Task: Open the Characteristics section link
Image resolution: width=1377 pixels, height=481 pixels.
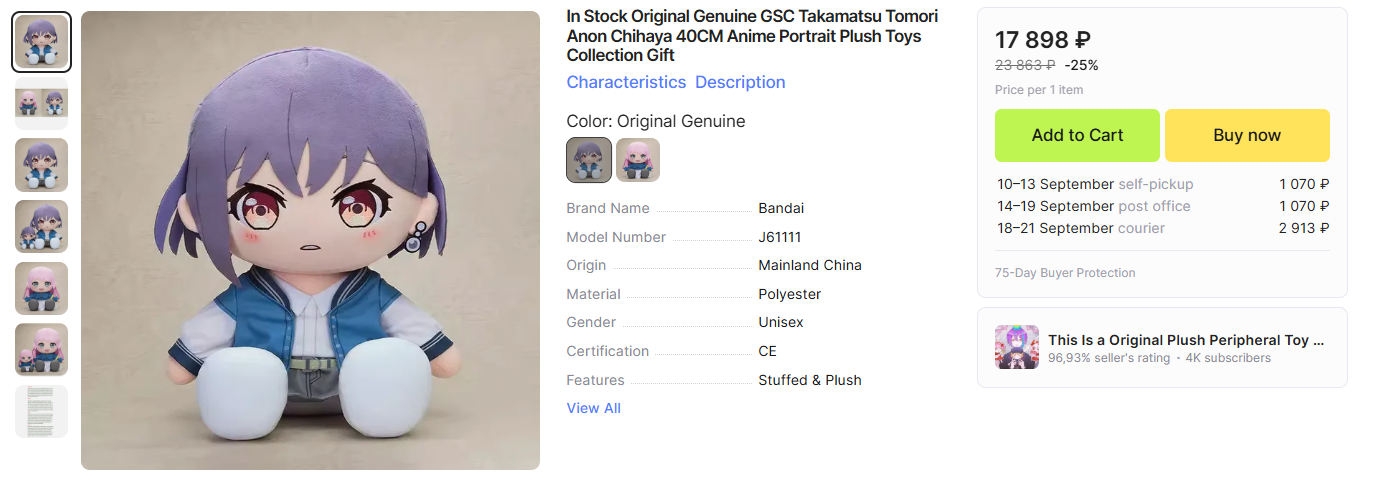Action: [626, 82]
